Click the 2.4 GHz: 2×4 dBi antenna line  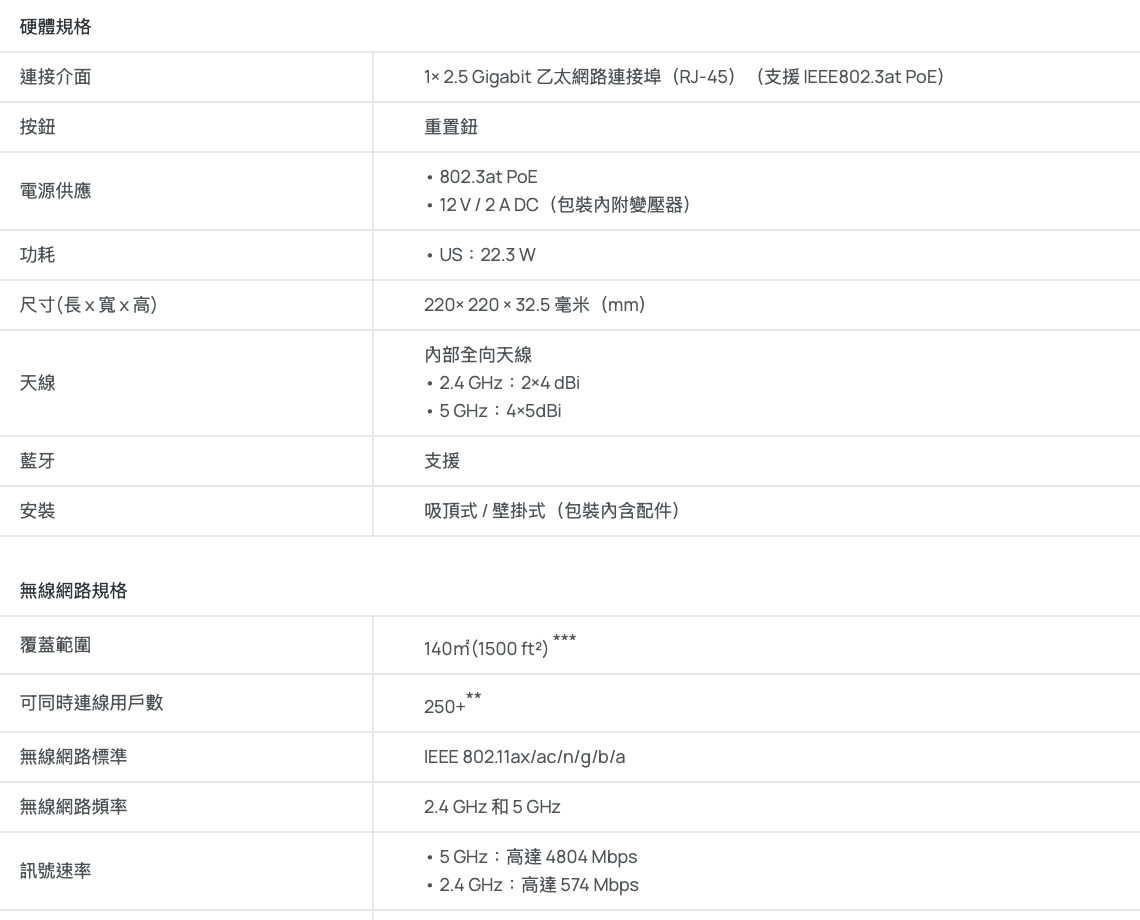499,382
